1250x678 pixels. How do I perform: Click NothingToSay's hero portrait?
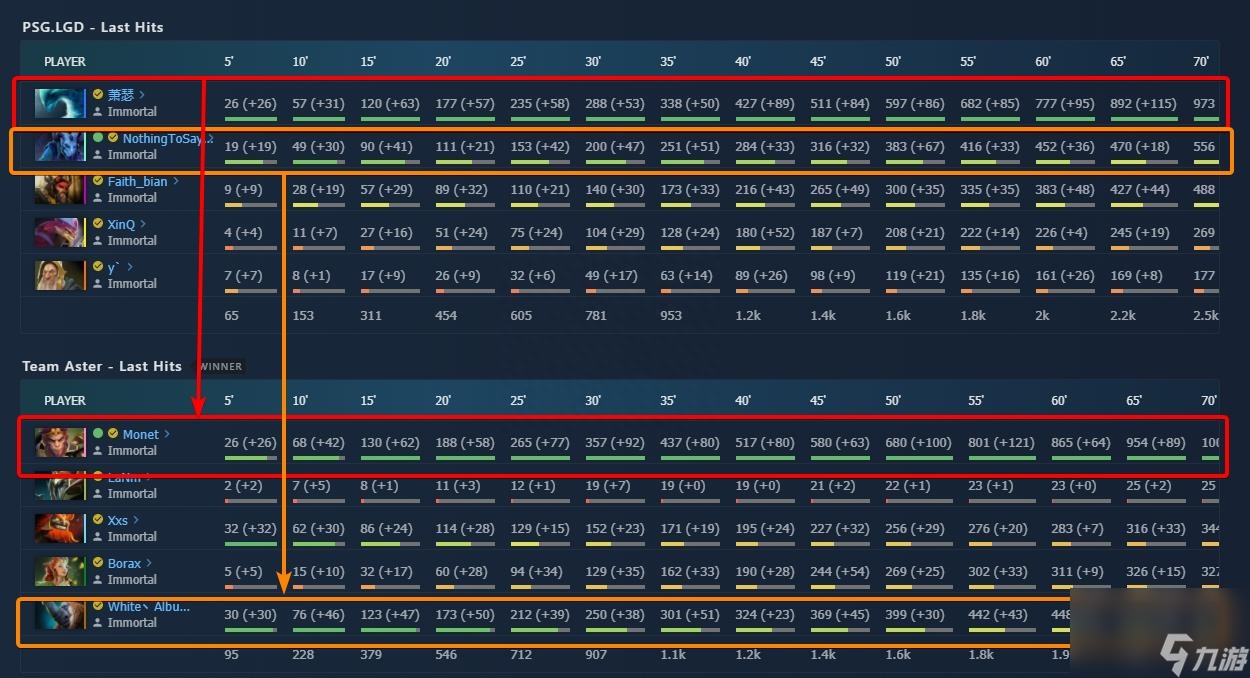pos(60,146)
